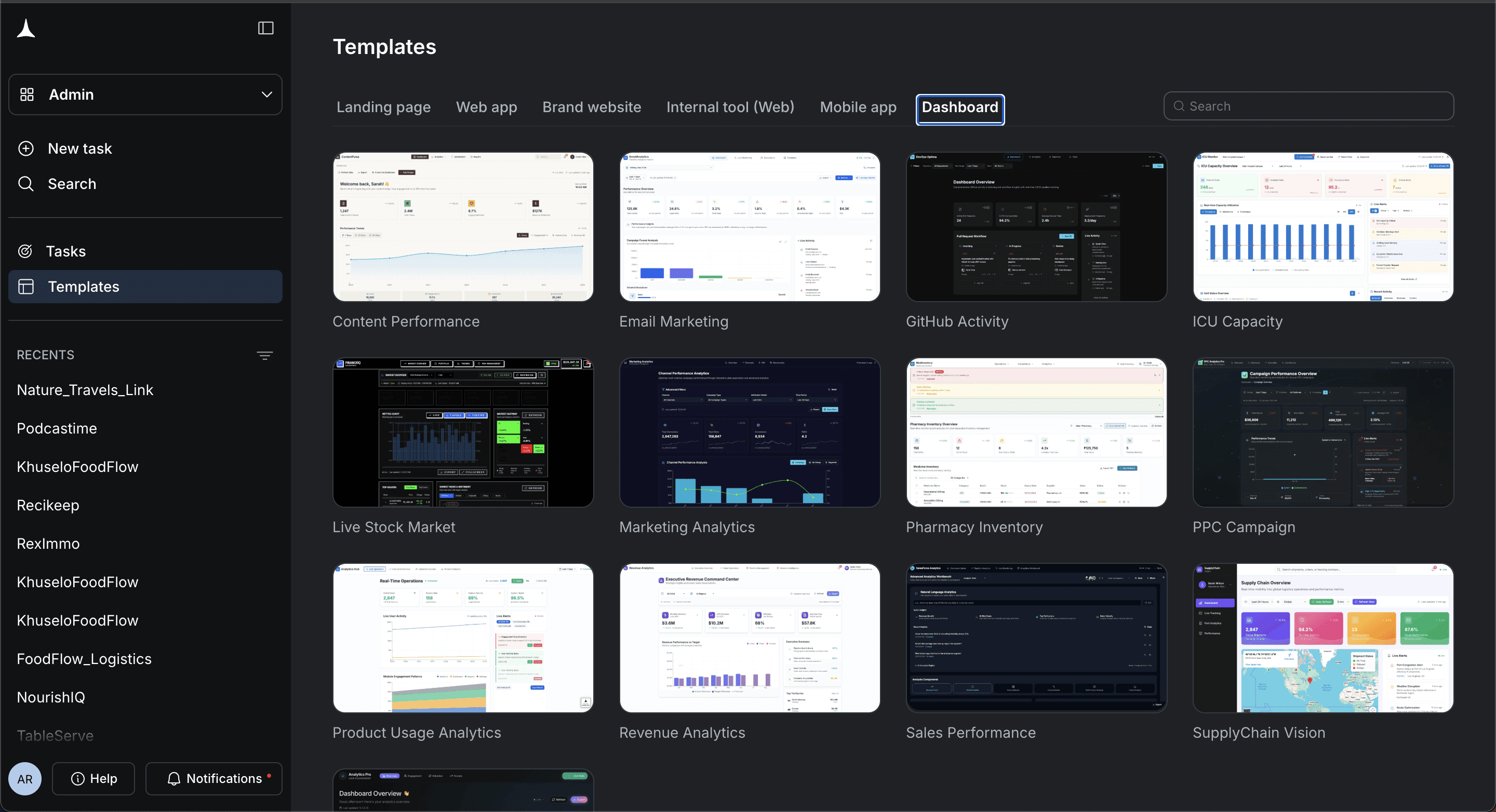Click the Templates layout icon
This screenshot has width=1496, height=812.
(26, 287)
